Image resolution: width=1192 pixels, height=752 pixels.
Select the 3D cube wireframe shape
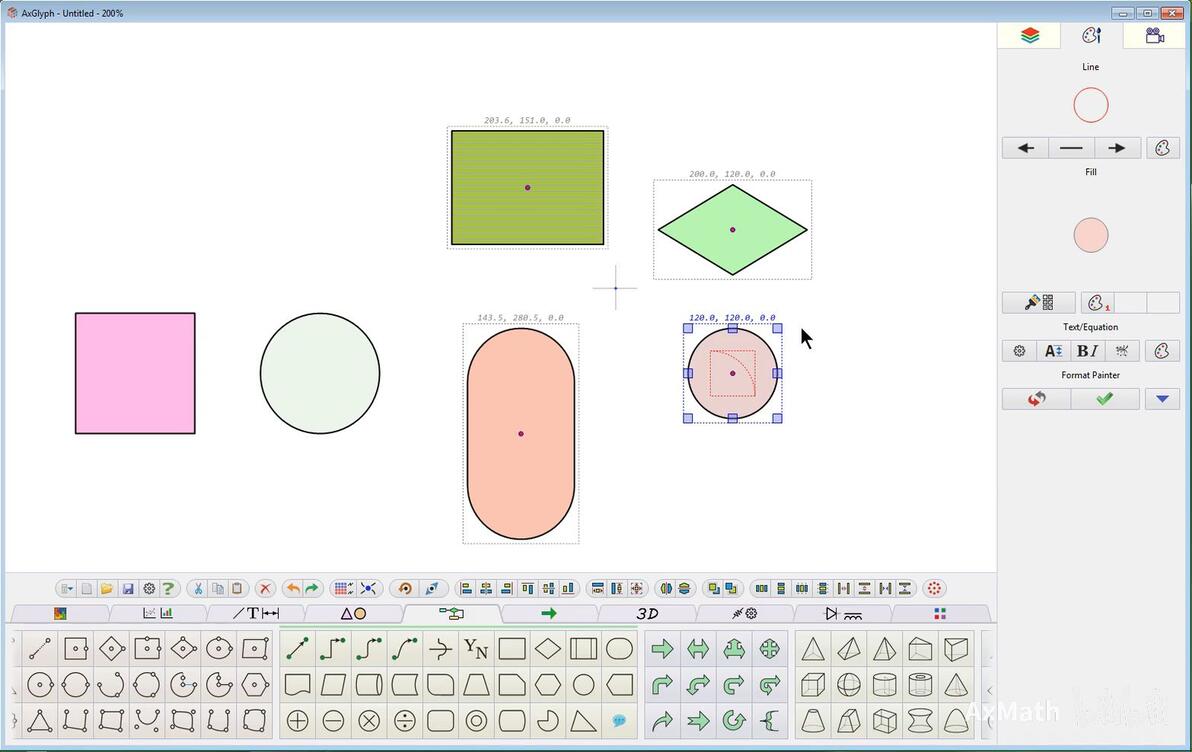point(813,684)
